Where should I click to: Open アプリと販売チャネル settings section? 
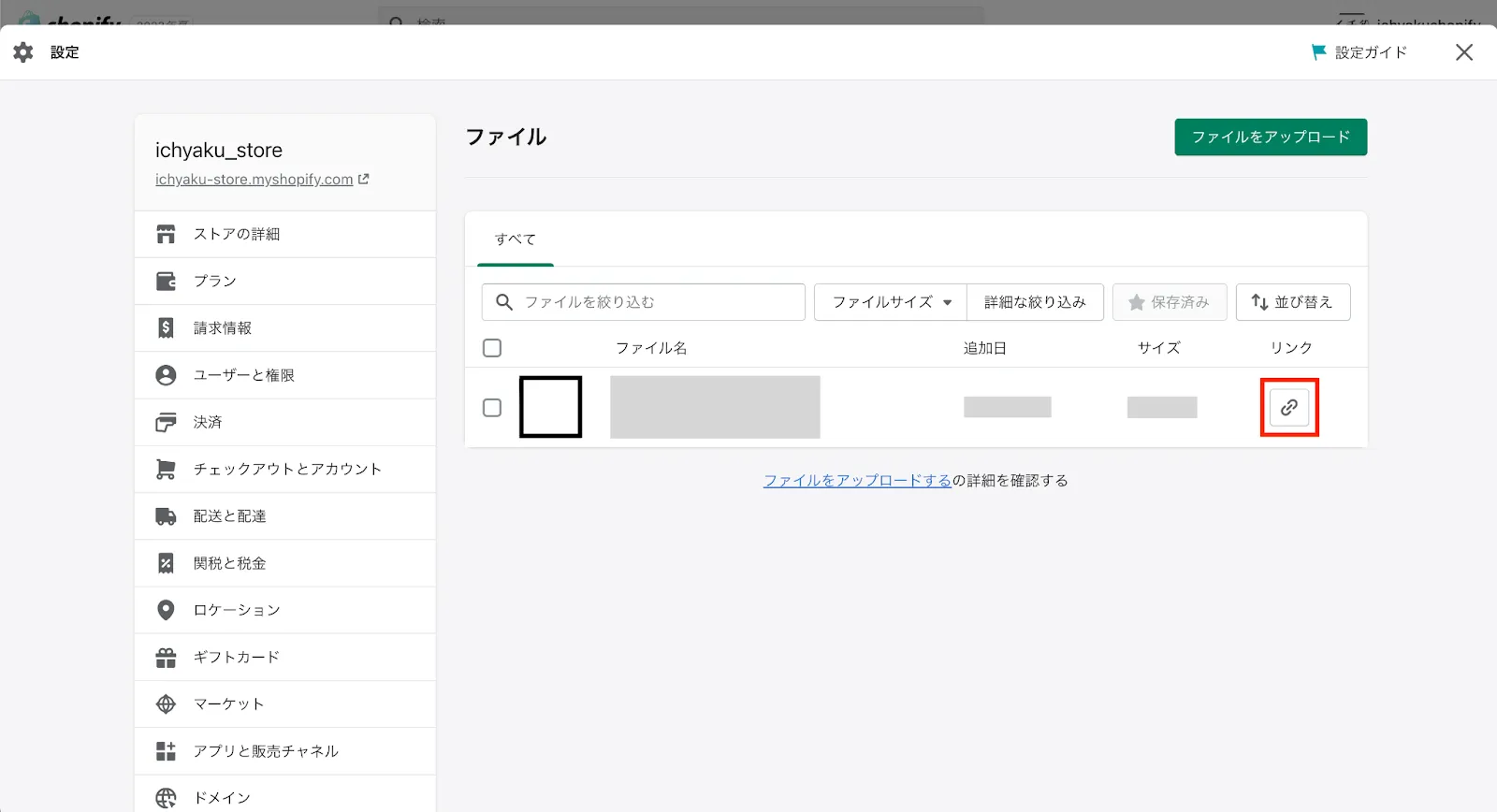pyautogui.click(x=285, y=751)
